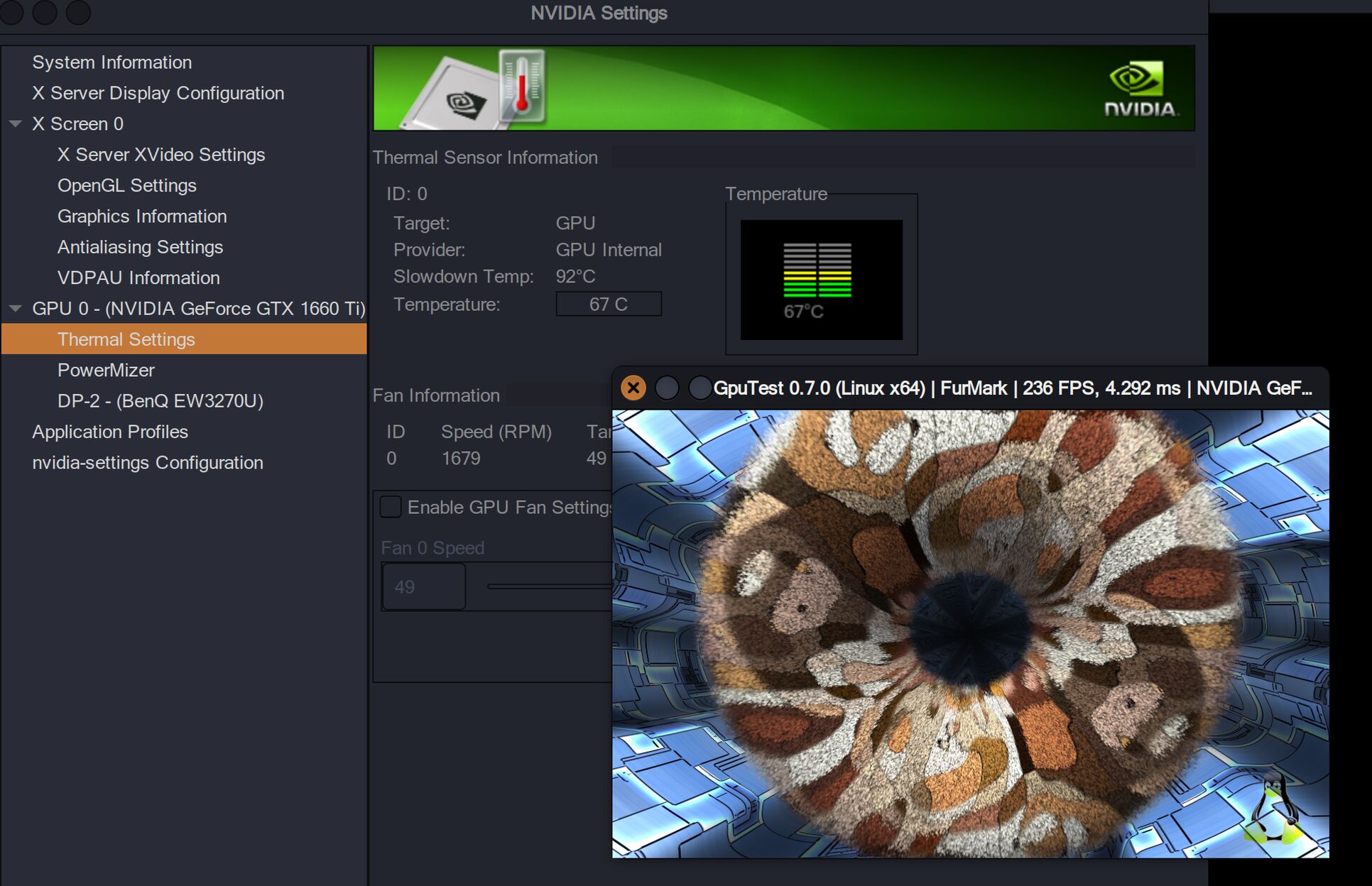Select Thermal Settings in sidebar

pyautogui.click(x=184, y=339)
